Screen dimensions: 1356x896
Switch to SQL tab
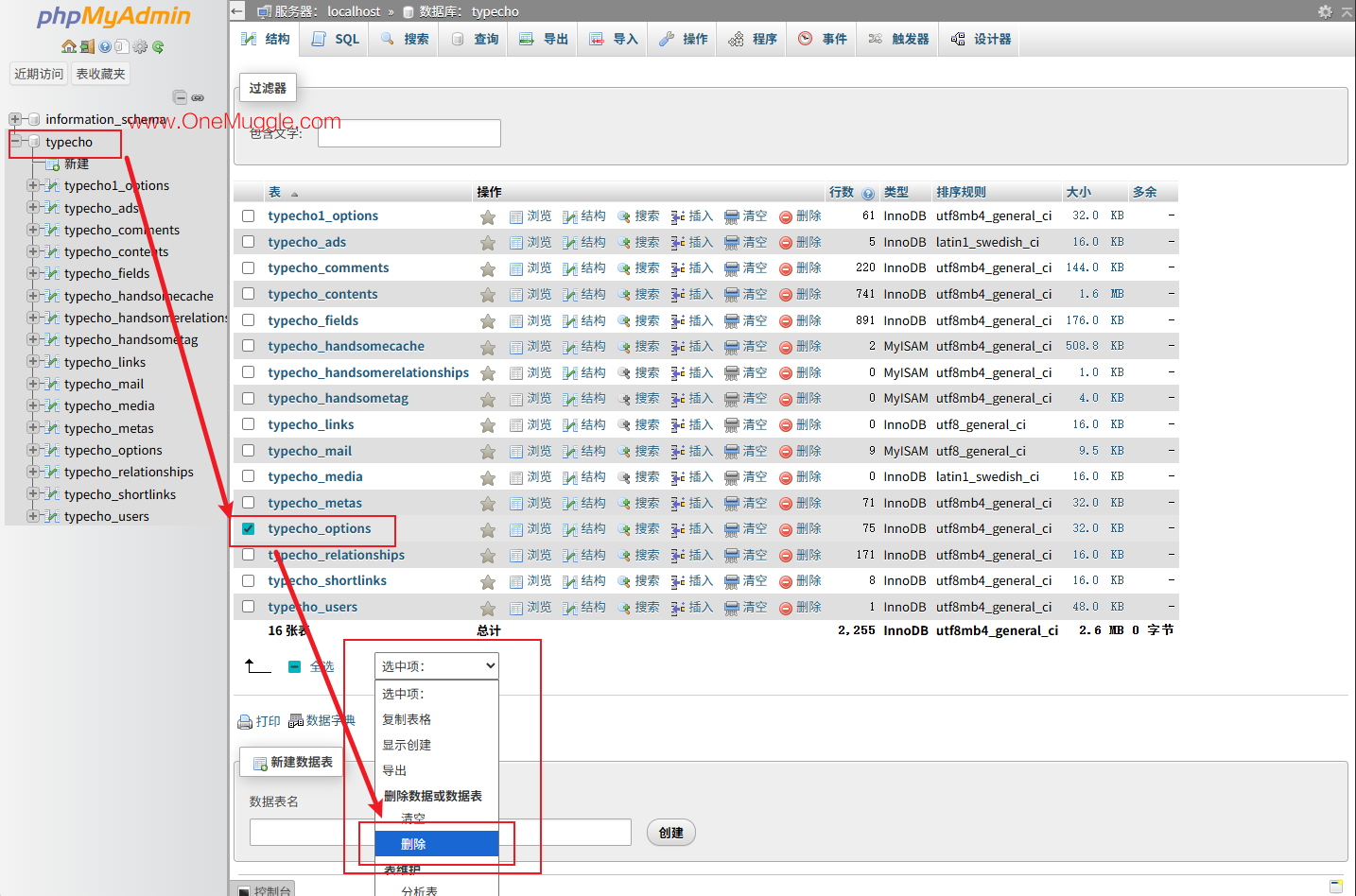click(x=337, y=39)
